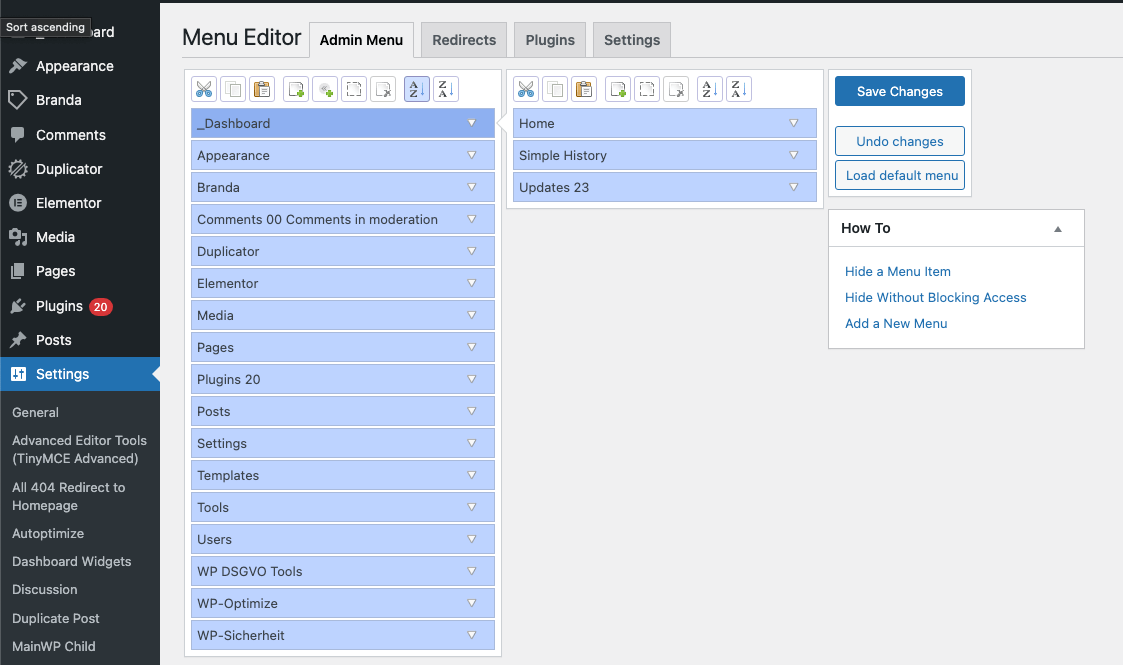Switch to the Admin Menu tab
Image resolution: width=1123 pixels, height=665 pixels.
361,40
